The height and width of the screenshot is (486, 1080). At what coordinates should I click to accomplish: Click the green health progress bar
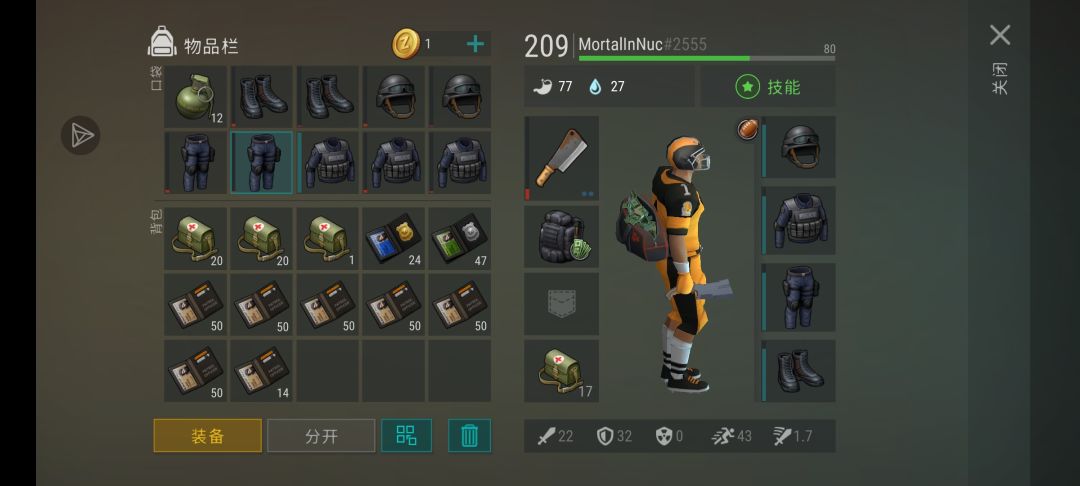tap(707, 59)
